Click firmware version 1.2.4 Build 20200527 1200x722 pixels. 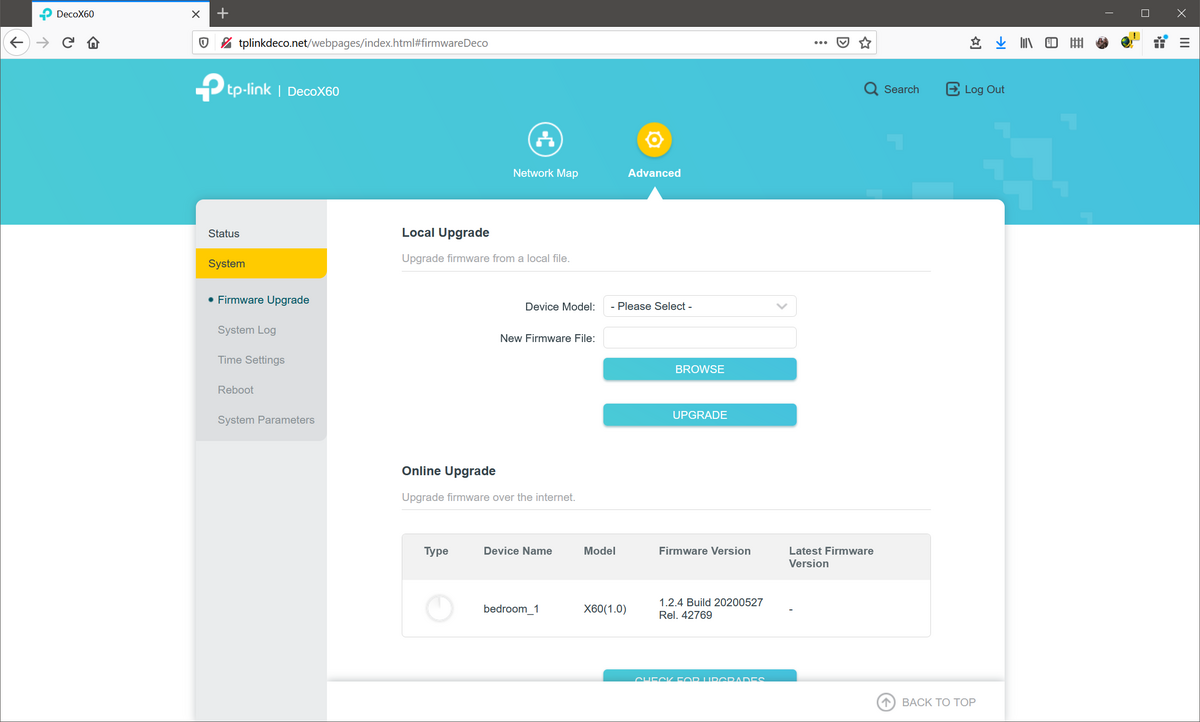[x=711, y=608]
